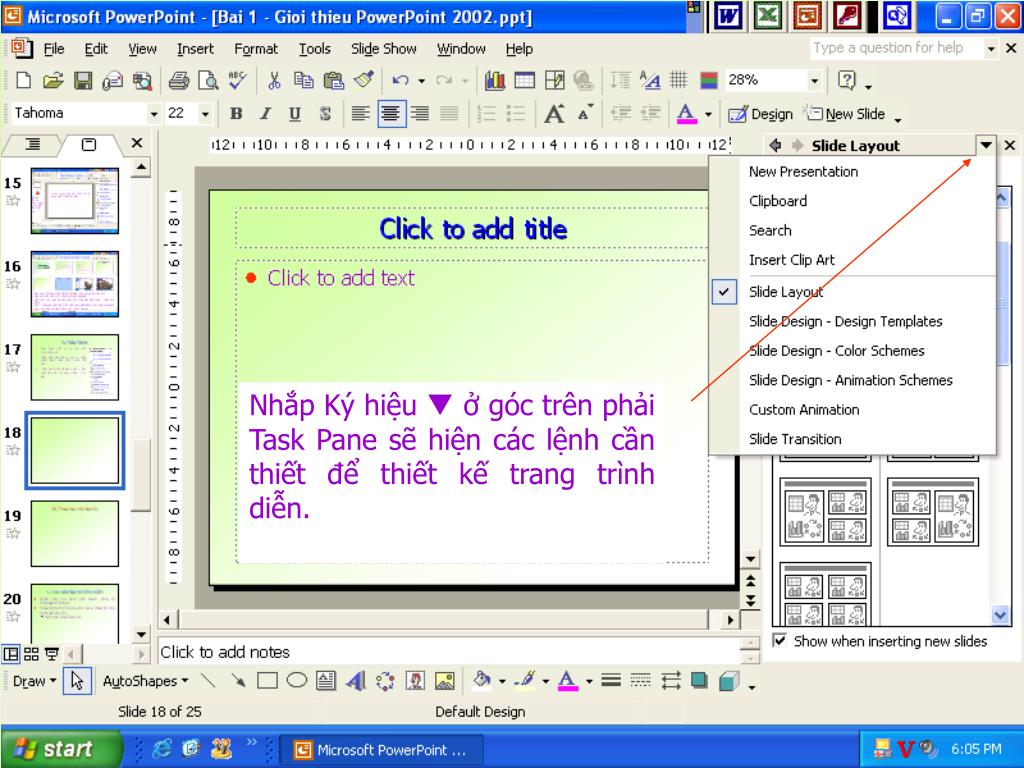This screenshot has height=768, width=1024.
Task: Open Print Preview icon
Action: click(x=208, y=81)
